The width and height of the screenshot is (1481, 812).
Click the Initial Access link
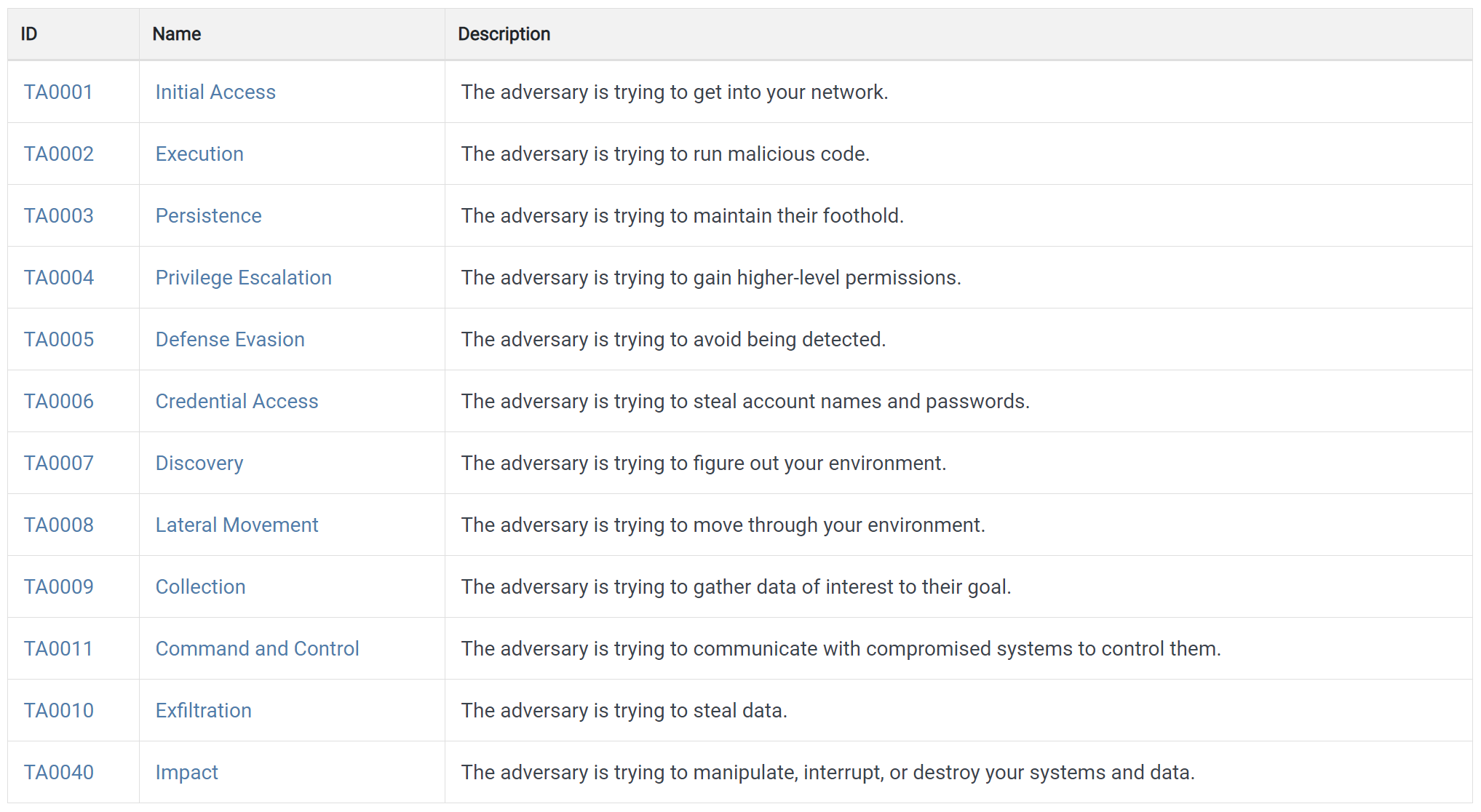(215, 92)
